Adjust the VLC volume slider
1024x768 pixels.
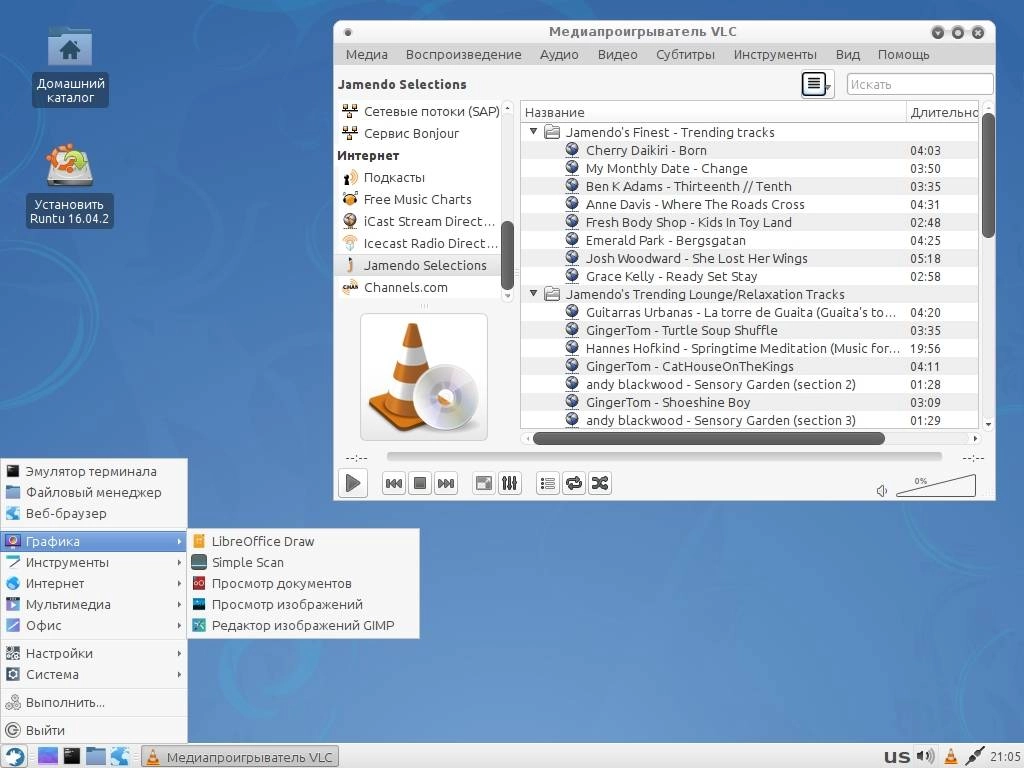pos(936,486)
